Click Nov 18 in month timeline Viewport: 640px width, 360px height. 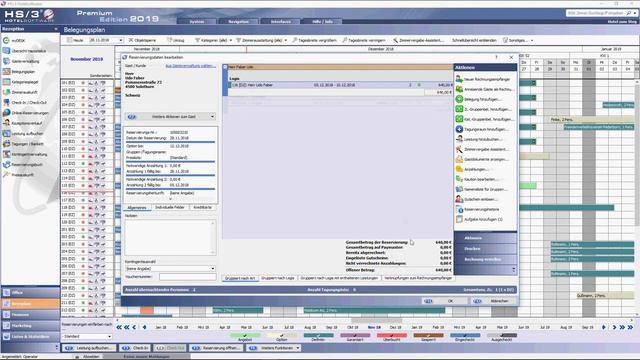tap(374, 327)
